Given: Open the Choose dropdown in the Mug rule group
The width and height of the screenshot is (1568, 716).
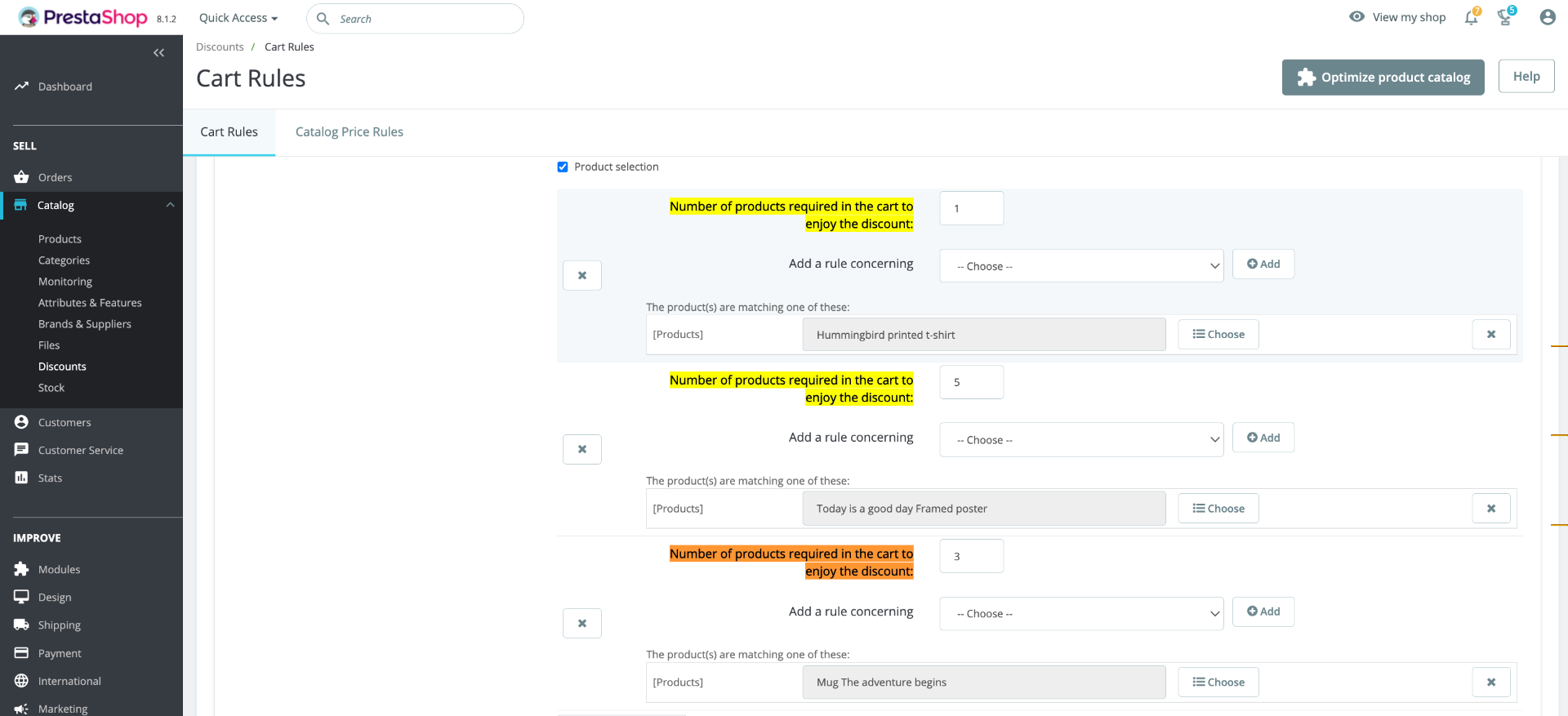Looking at the screenshot, I should click(x=1080, y=614).
